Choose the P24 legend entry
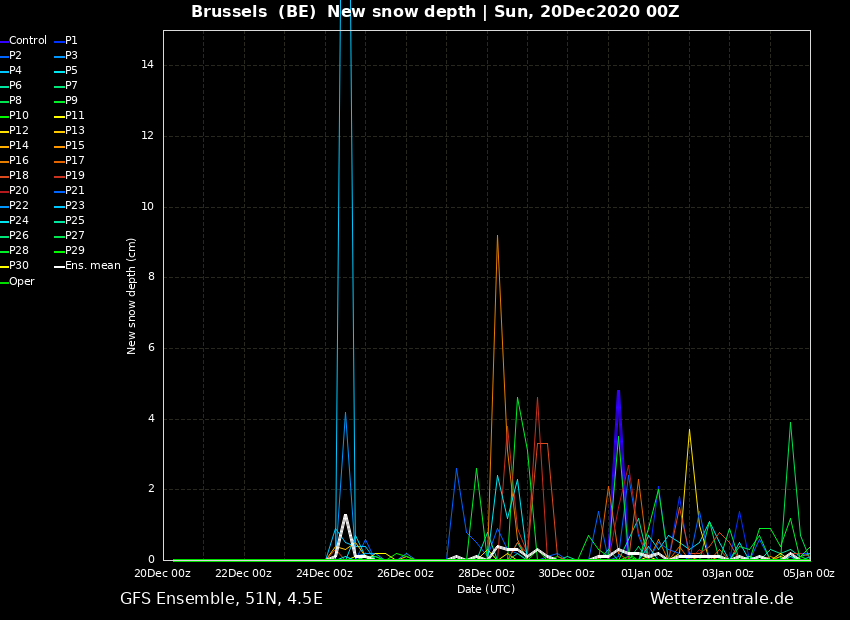 click(15, 221)
